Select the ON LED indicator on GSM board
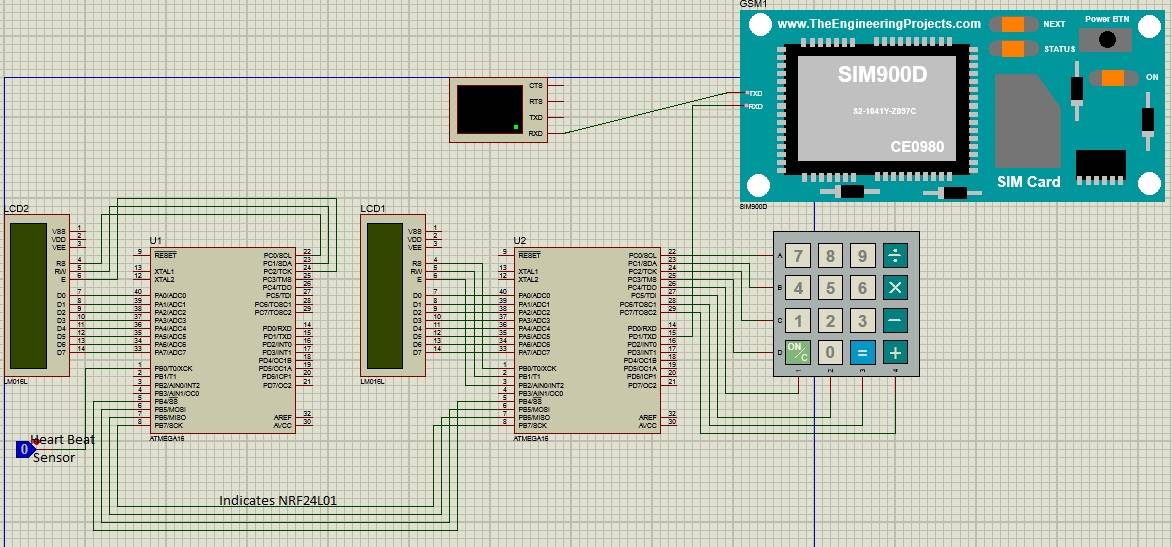The height and width of the screenshot is (547, 1172). pos(1114,78)
